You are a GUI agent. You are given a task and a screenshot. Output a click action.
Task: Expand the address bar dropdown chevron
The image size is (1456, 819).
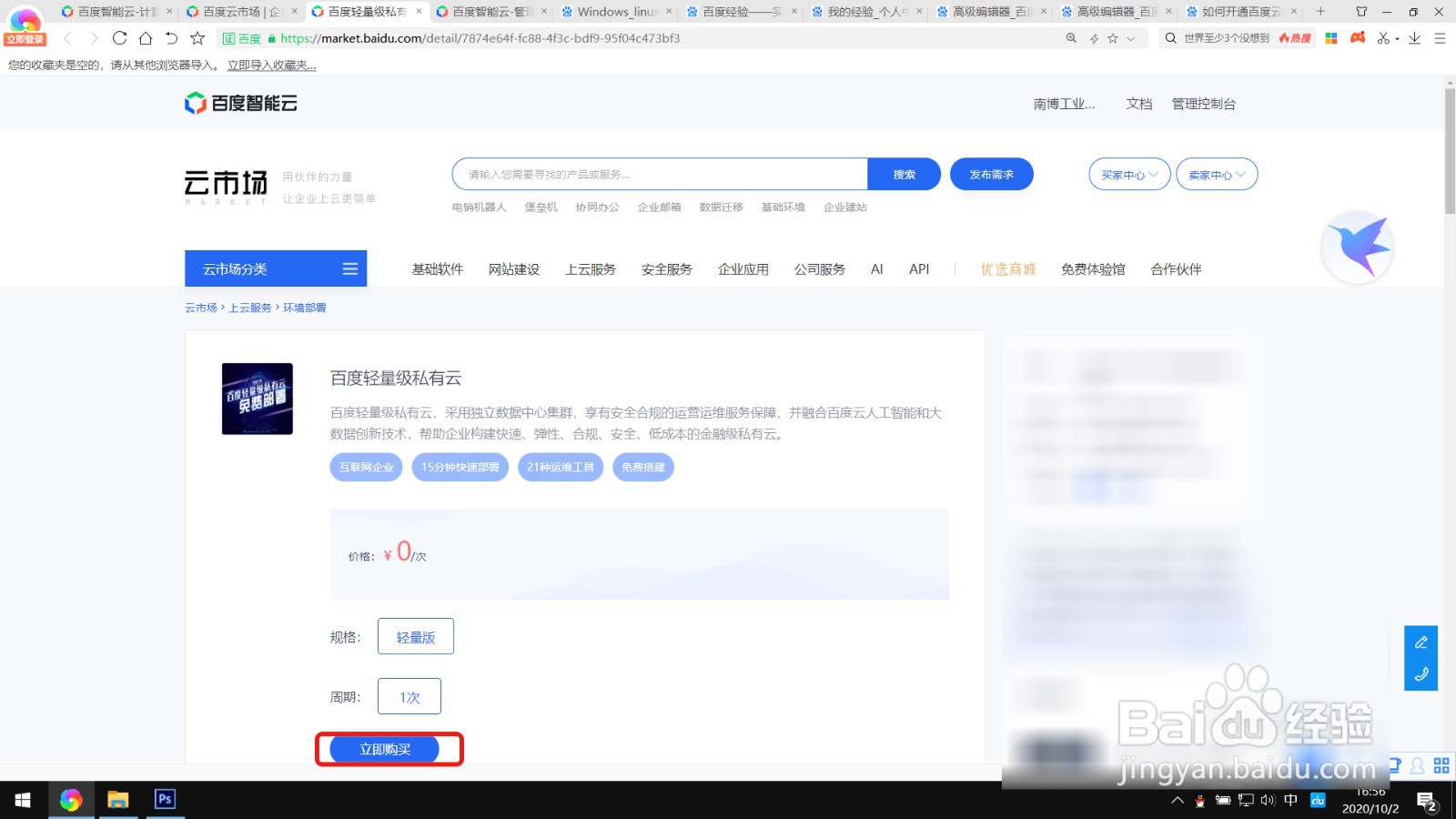tap(1131, 38)
